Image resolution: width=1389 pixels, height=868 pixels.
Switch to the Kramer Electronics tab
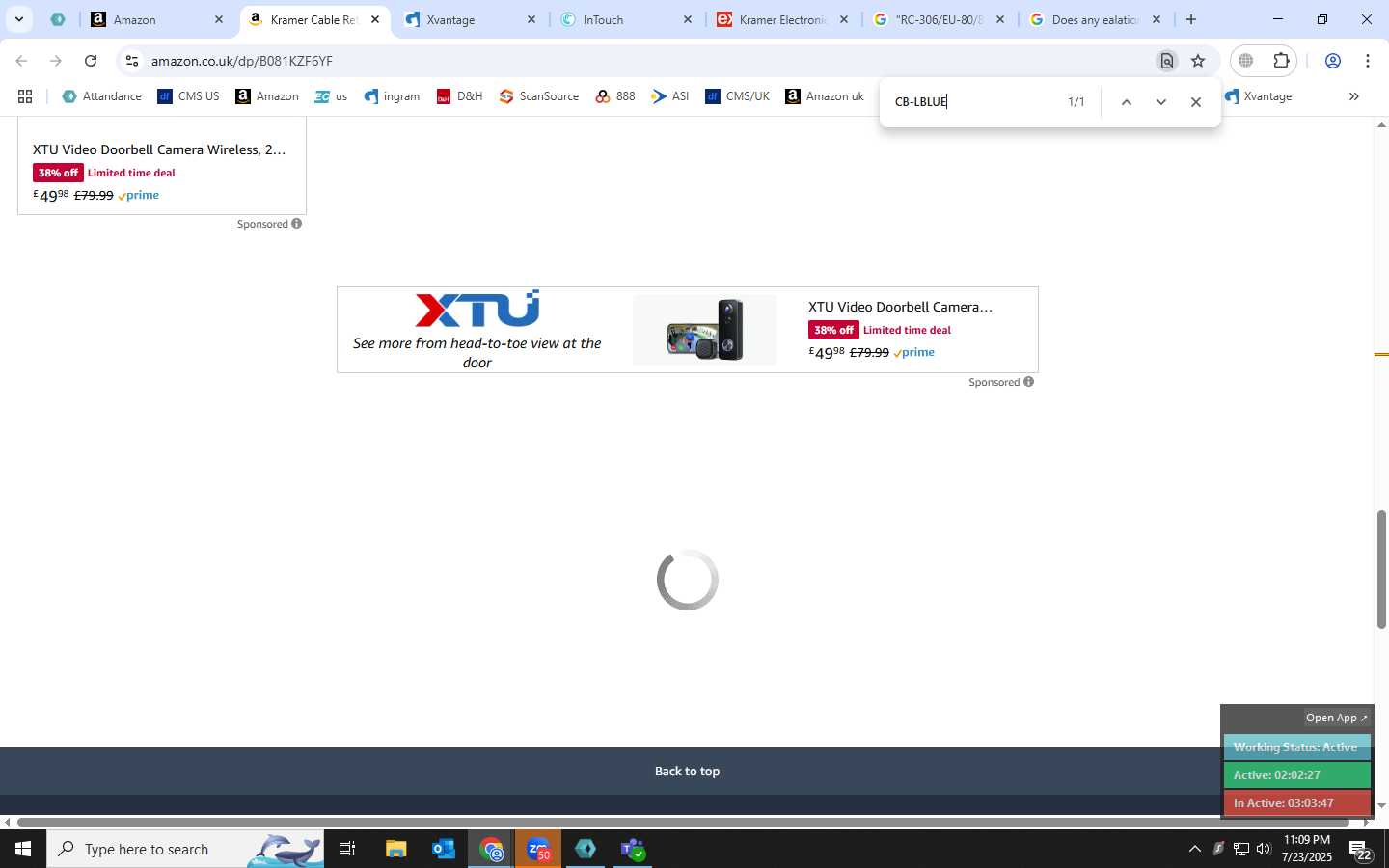coord(783,19)
